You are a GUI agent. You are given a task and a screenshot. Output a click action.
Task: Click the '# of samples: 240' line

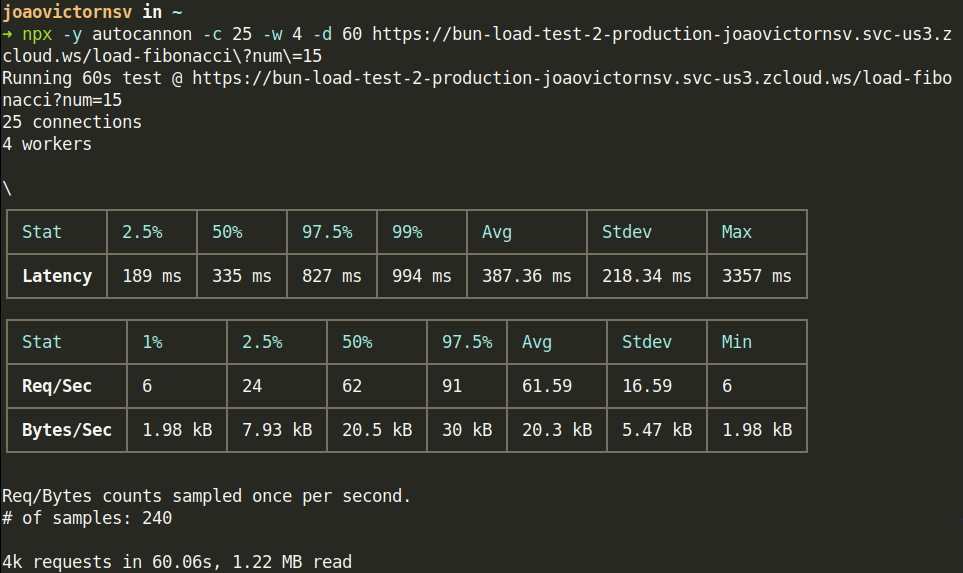click(x=87, y=518)
